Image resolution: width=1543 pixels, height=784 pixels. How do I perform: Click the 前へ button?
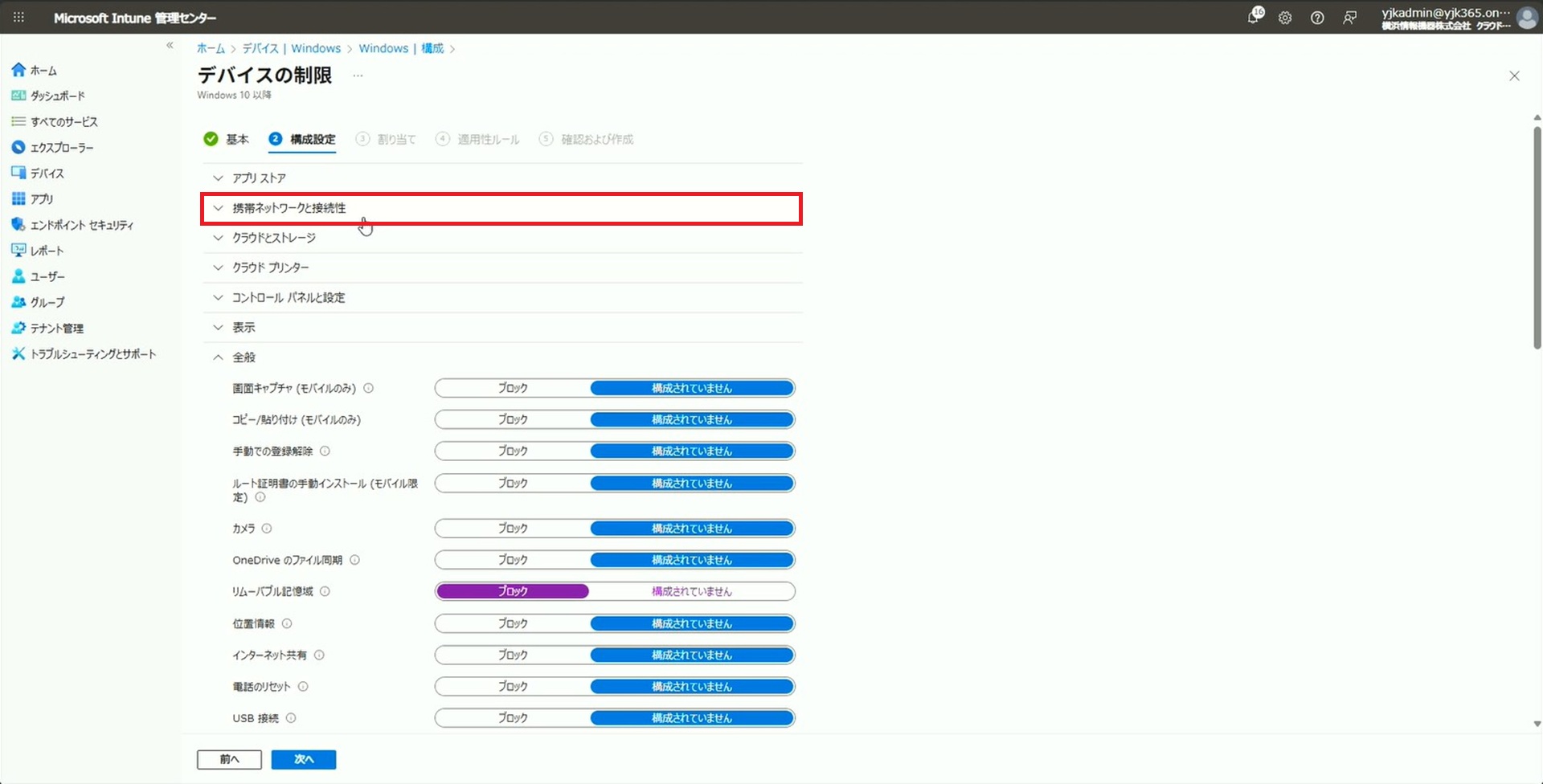pyautogui.click(x=229, y=759)
